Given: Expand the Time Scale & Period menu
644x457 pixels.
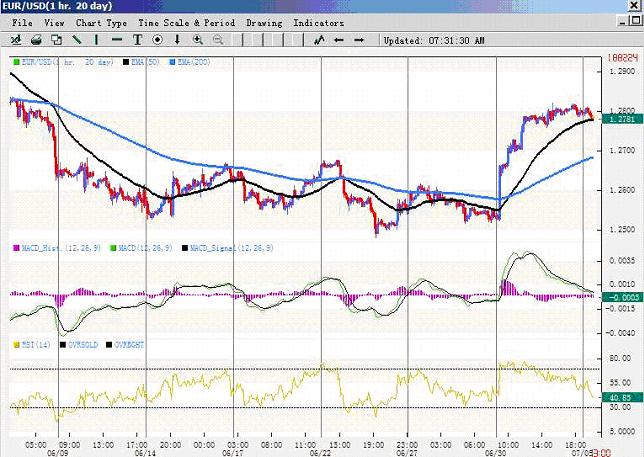Looking at the screenshot, I should pyautogui.click(x=184, y=22).
